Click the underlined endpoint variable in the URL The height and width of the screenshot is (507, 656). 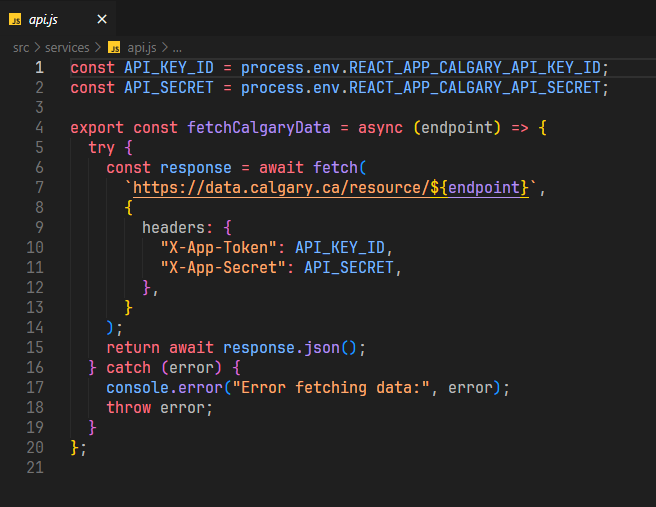click(x=484, y=187)
